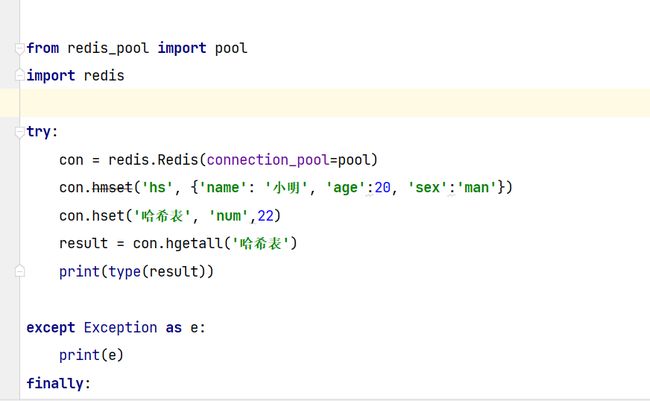
Task: Click the Exception class name
Action: point(120,327)
